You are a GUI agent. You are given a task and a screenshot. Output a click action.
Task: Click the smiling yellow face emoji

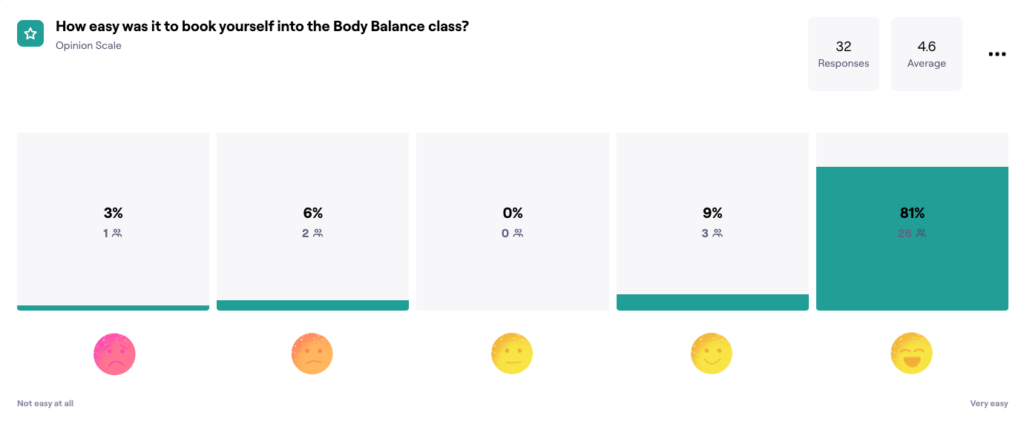pyautogui.click(x=711, y=354)
